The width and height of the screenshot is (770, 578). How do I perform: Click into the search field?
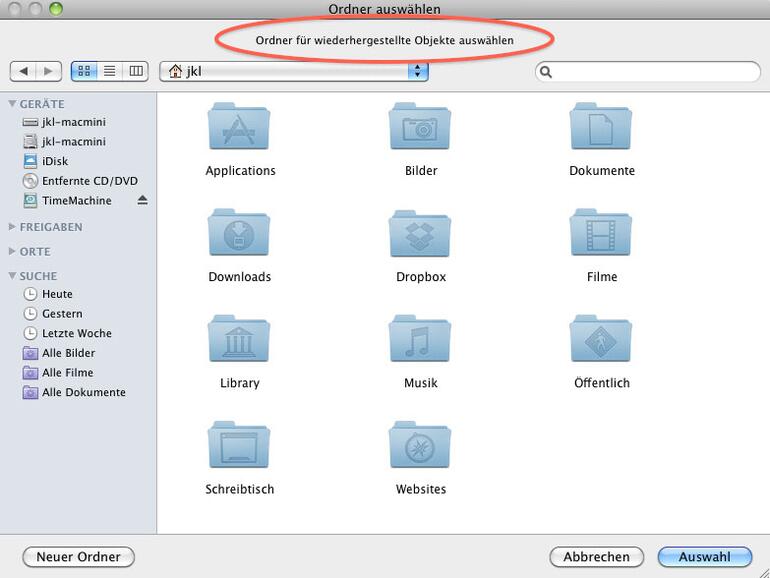tap(648, 72)
